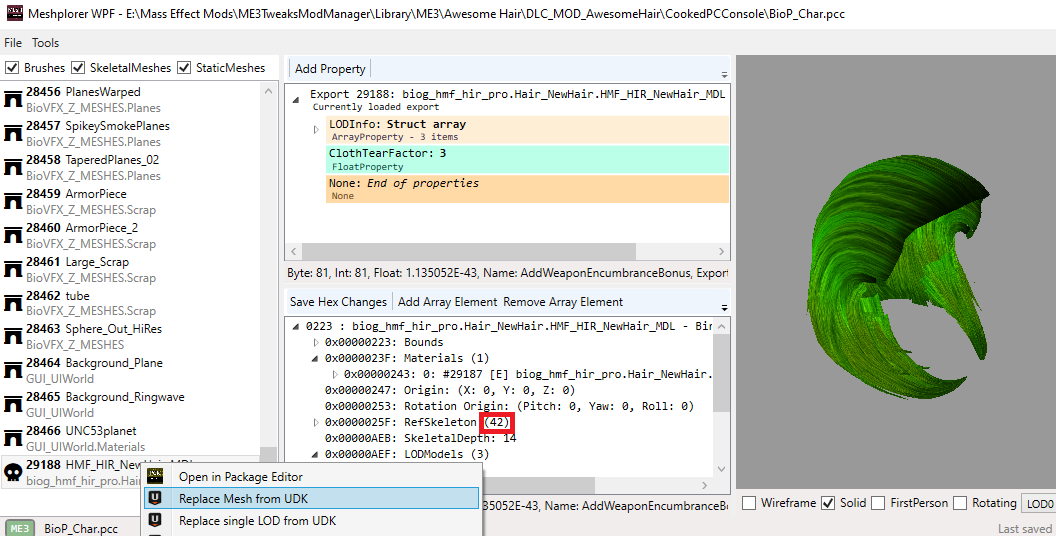Open the Tools menu
This screenshot has width=1056, height=536.
pyautogui.click(x=45, y=42)
